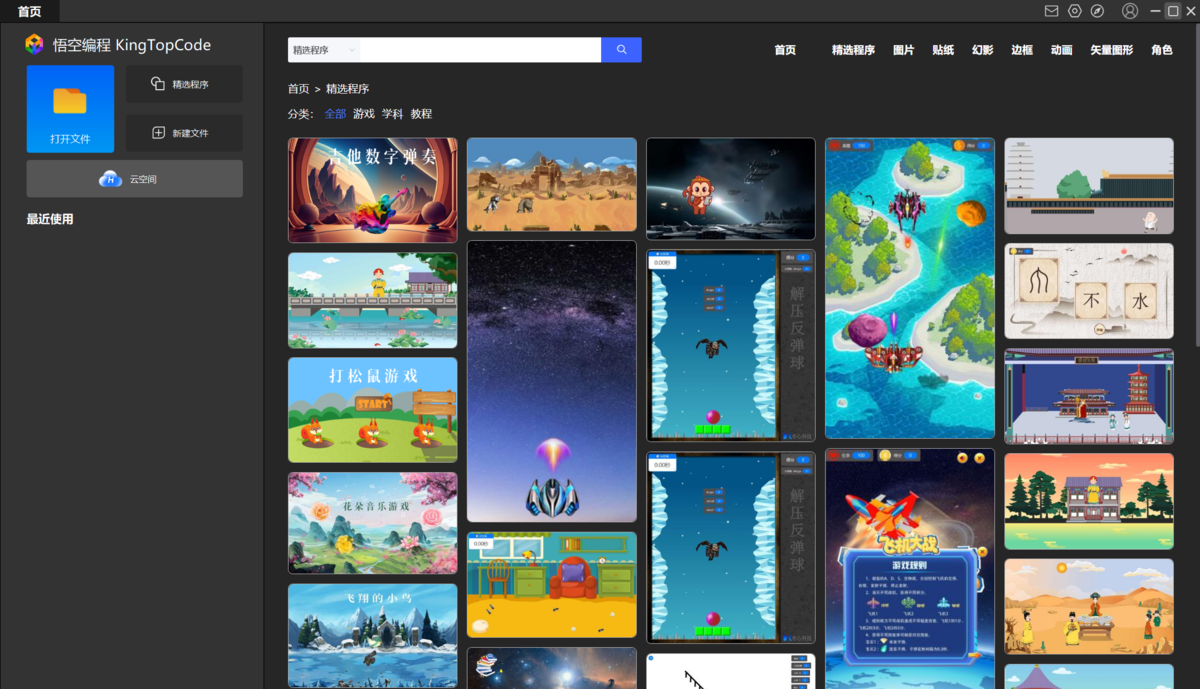This screenshot has width=1200, height=689.
Task: Click the 悟空编程 KingTopCode logo icon
Action: coord(34,45)
